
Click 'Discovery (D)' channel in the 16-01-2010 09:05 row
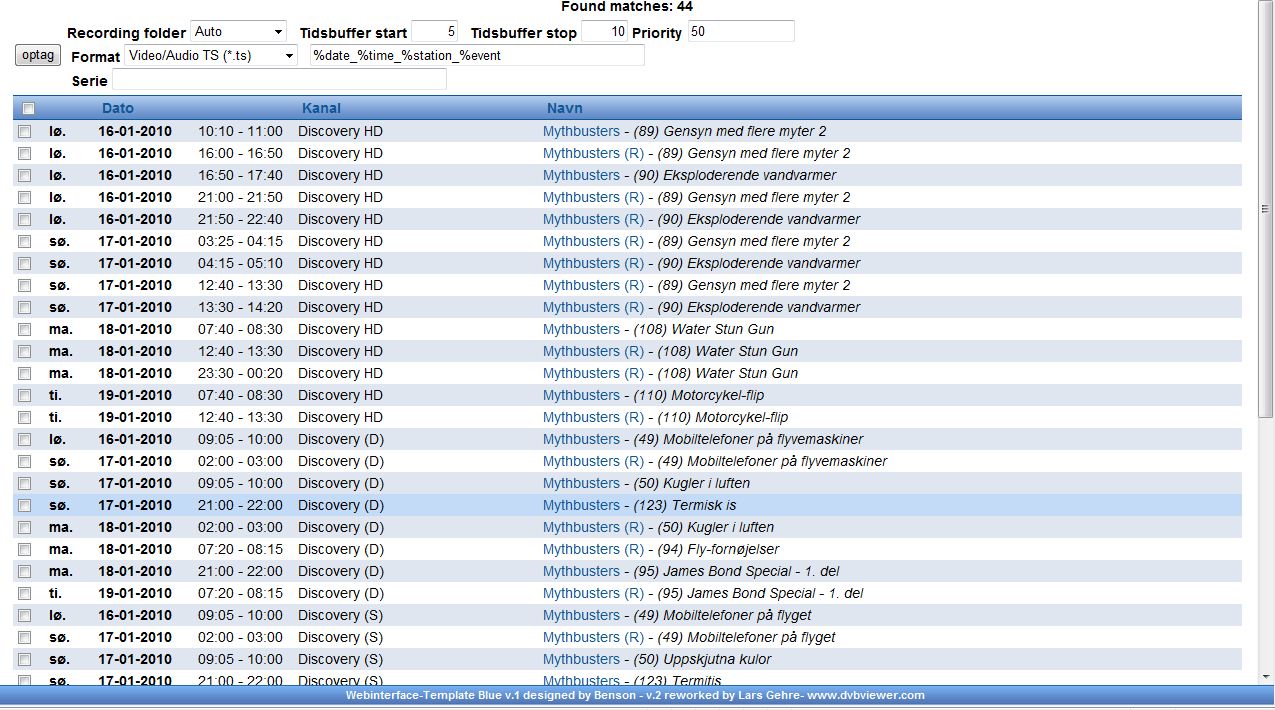[x=341, y=439]
